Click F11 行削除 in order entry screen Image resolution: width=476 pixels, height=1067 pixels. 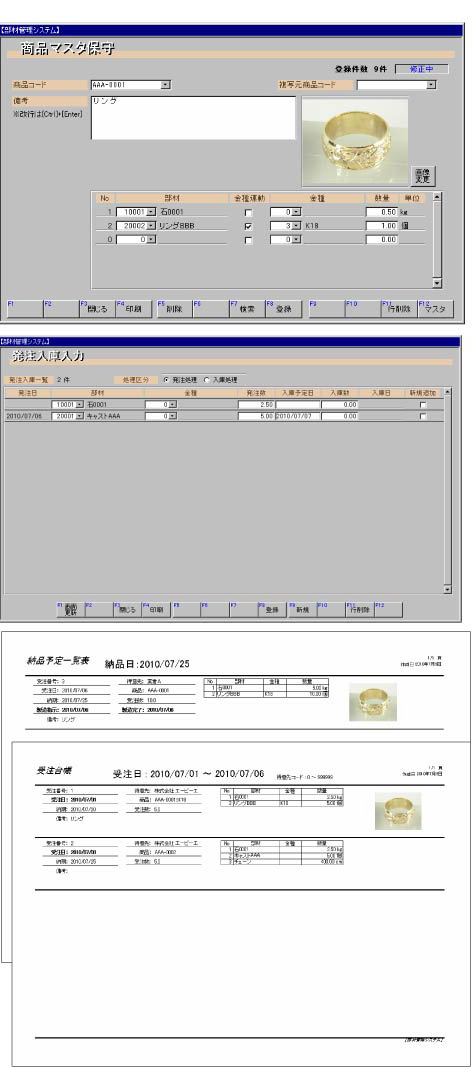tap(359, 610)
